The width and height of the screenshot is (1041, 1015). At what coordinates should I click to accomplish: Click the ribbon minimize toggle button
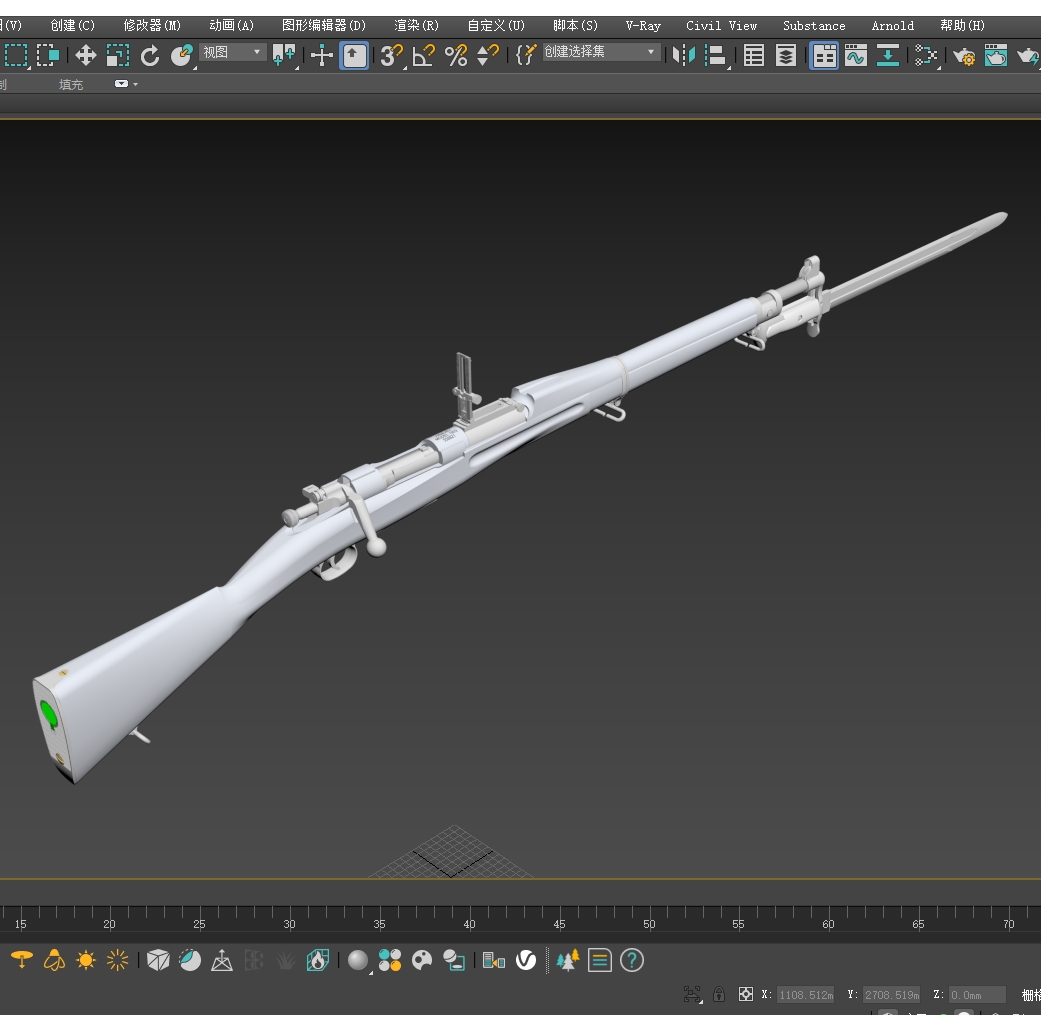[x=121, y=84]
